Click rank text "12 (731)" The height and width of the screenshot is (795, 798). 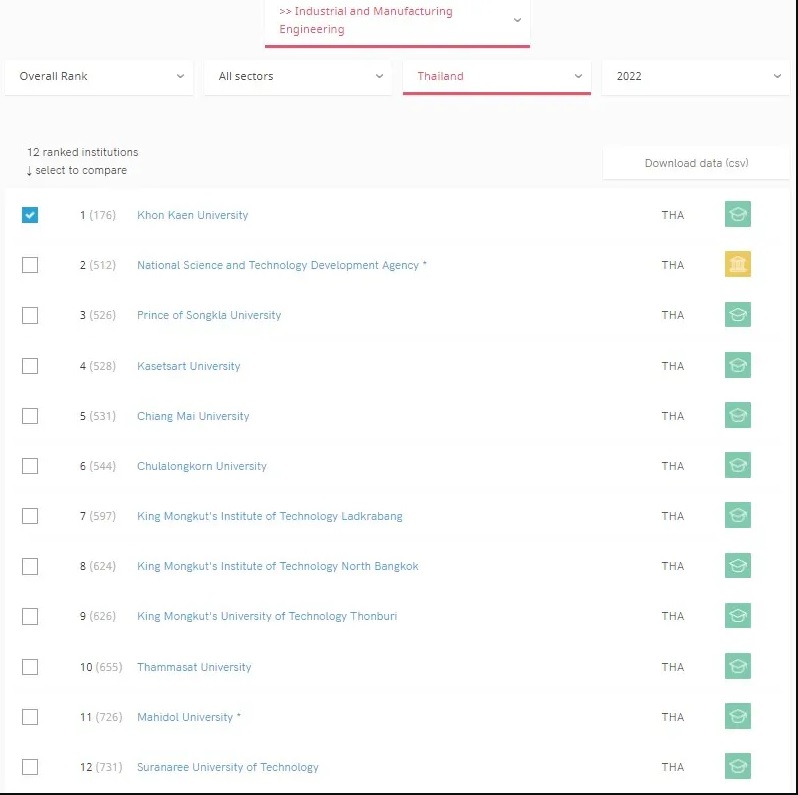click(101, 767)
